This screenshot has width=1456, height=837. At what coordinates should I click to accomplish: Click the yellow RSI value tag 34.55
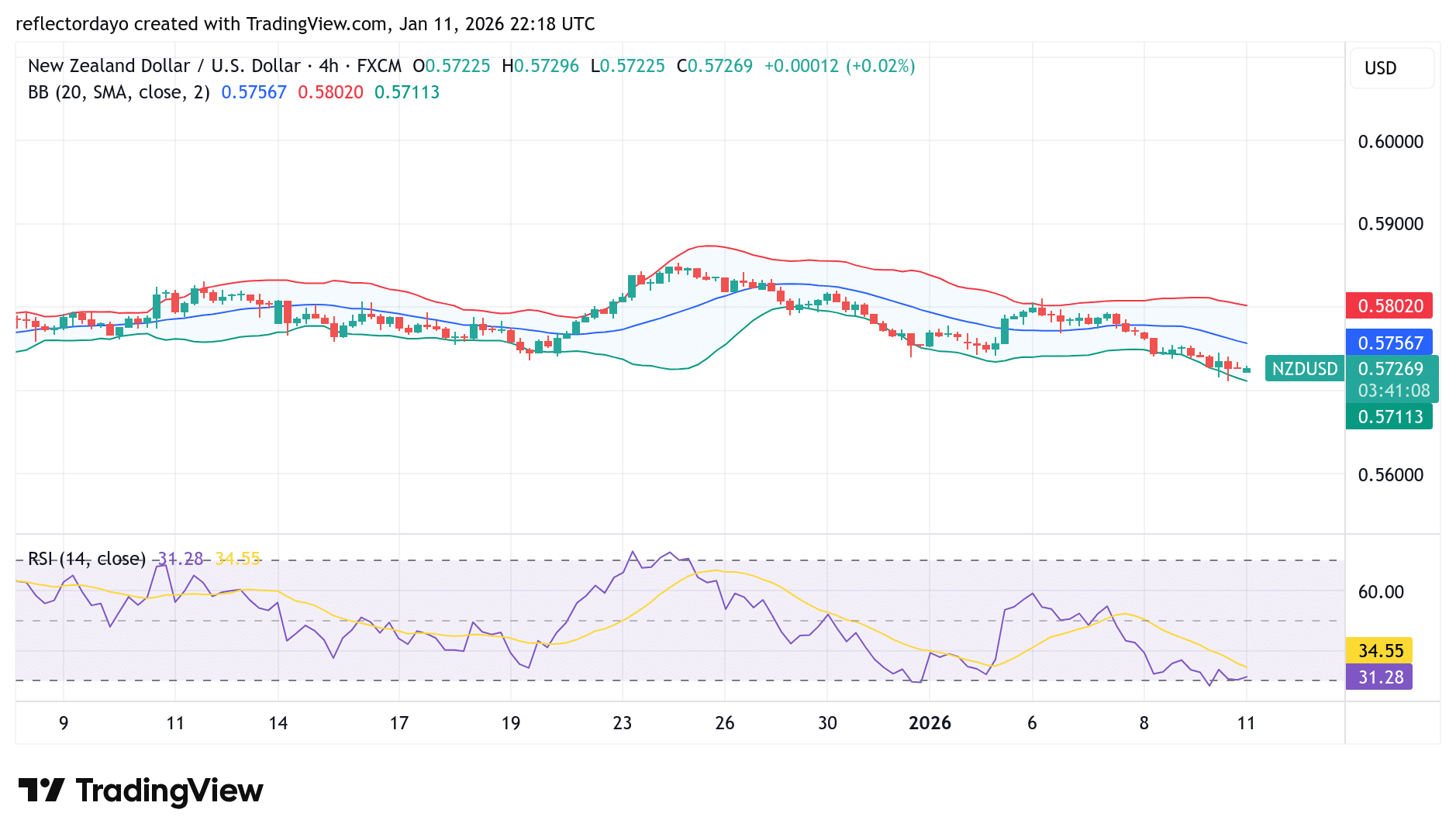[x=1380, y=651]
